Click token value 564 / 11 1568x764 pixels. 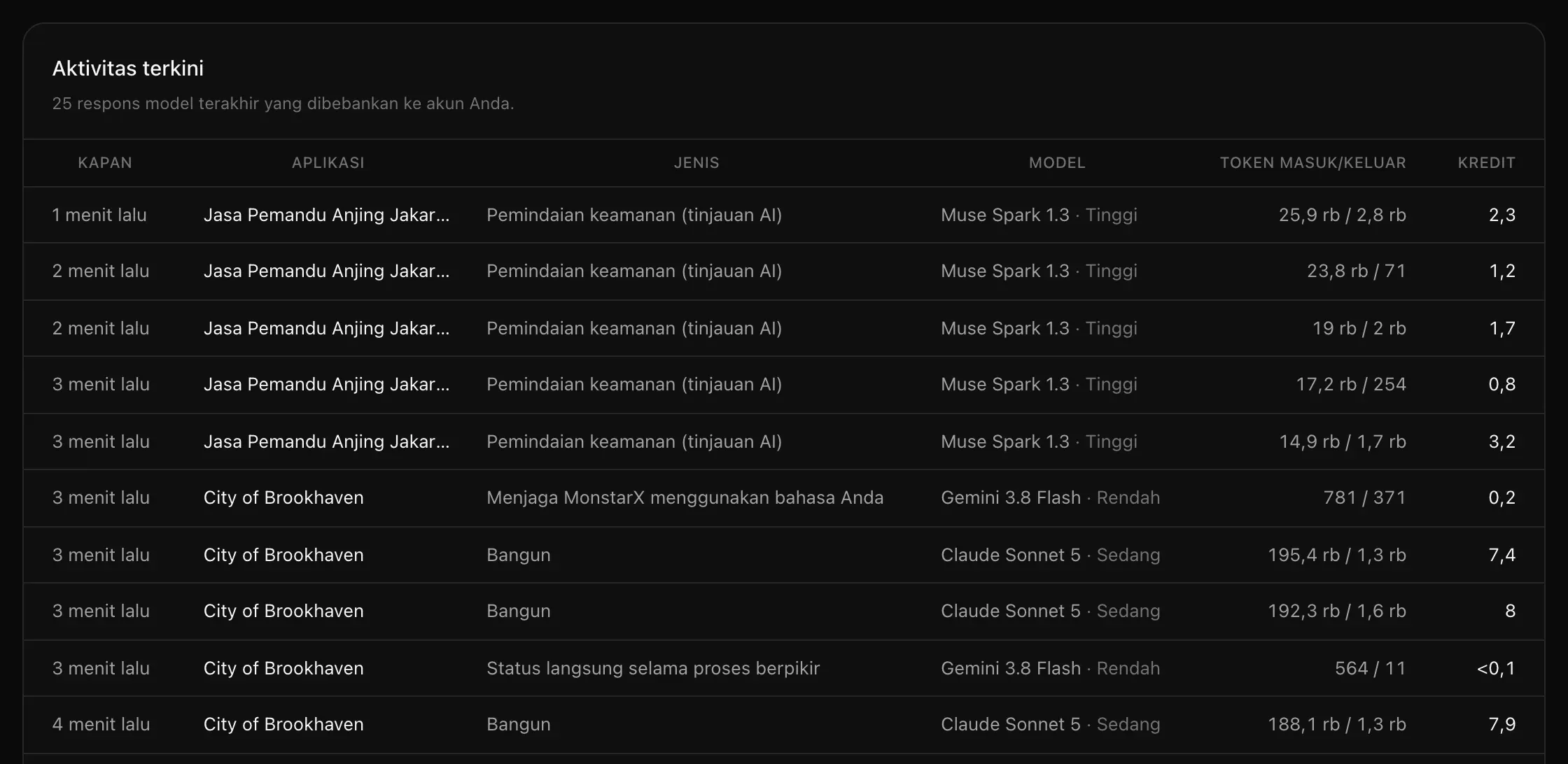pyautogui.click(x=1371, y=668)
